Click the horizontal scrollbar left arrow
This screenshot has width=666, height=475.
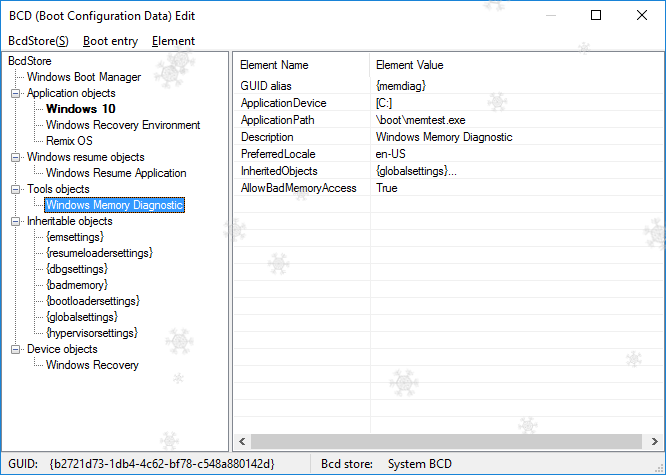242,441
